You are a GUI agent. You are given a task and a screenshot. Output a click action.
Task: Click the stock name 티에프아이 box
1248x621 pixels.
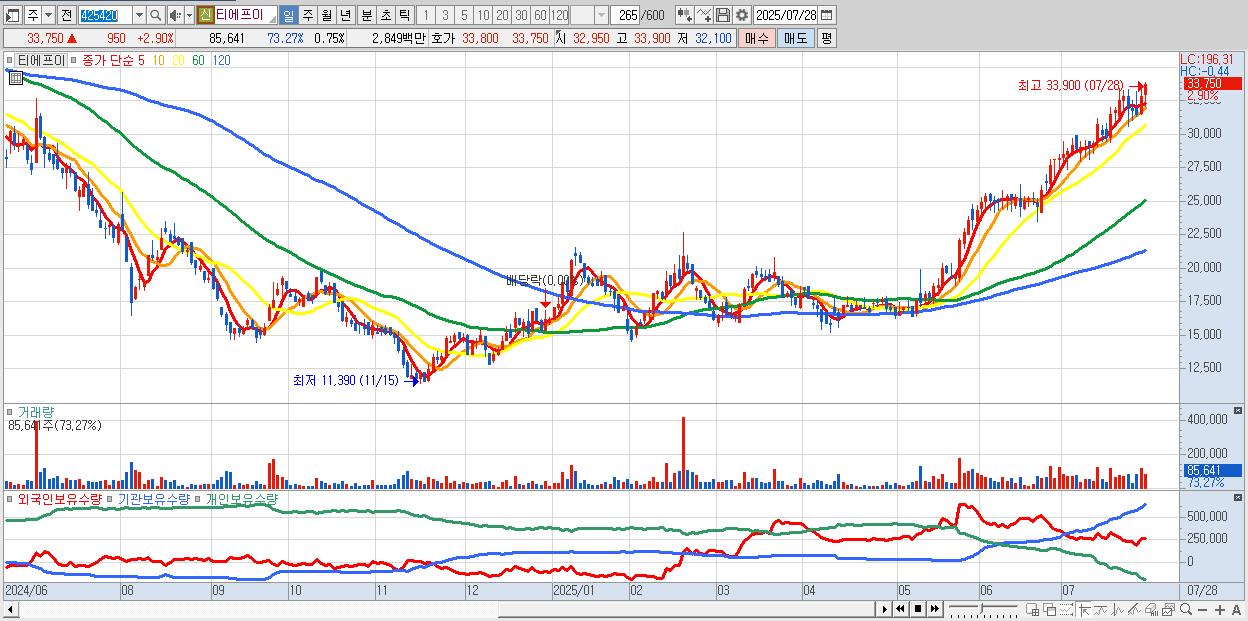click(x=246, y=15)
